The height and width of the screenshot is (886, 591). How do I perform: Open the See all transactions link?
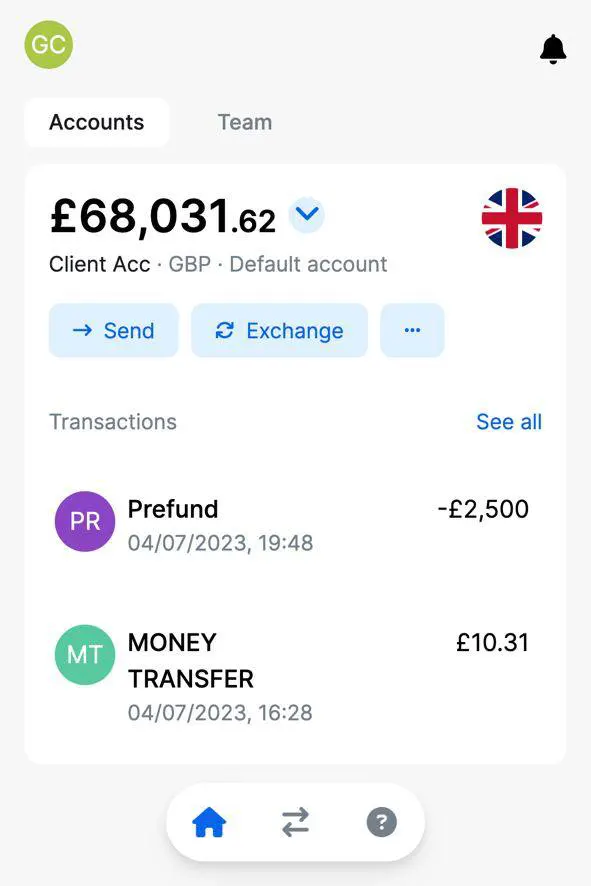click(509, 422)
